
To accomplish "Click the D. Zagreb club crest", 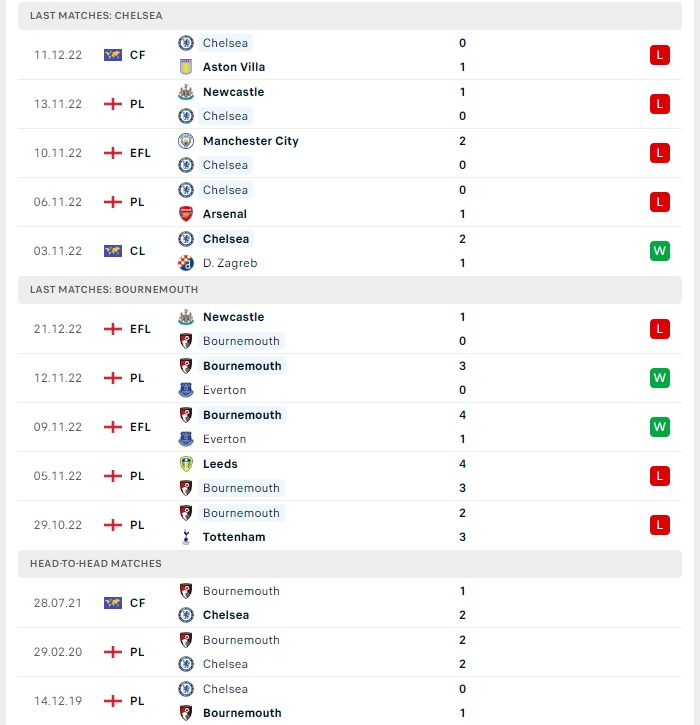I will coord(186,263).
